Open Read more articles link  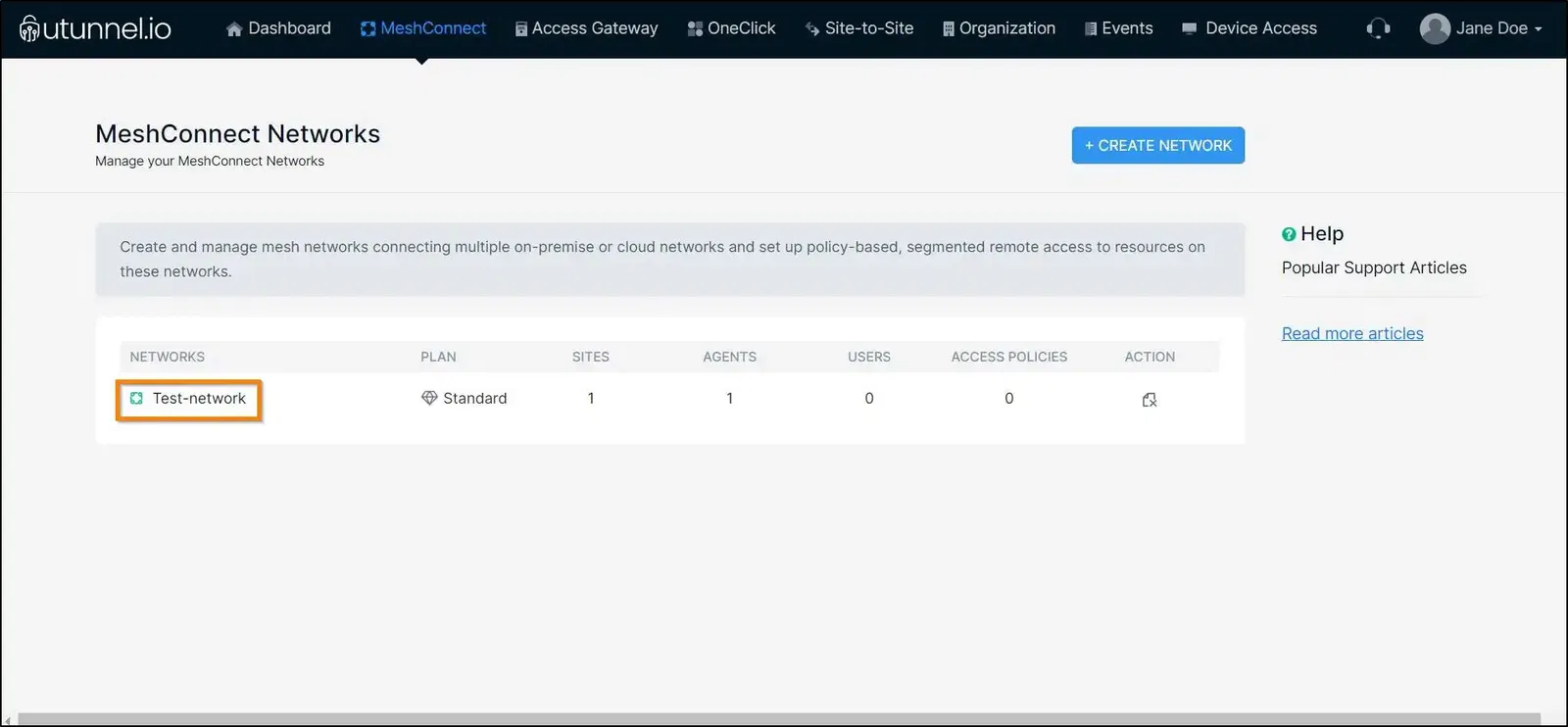coord(1352,334)
